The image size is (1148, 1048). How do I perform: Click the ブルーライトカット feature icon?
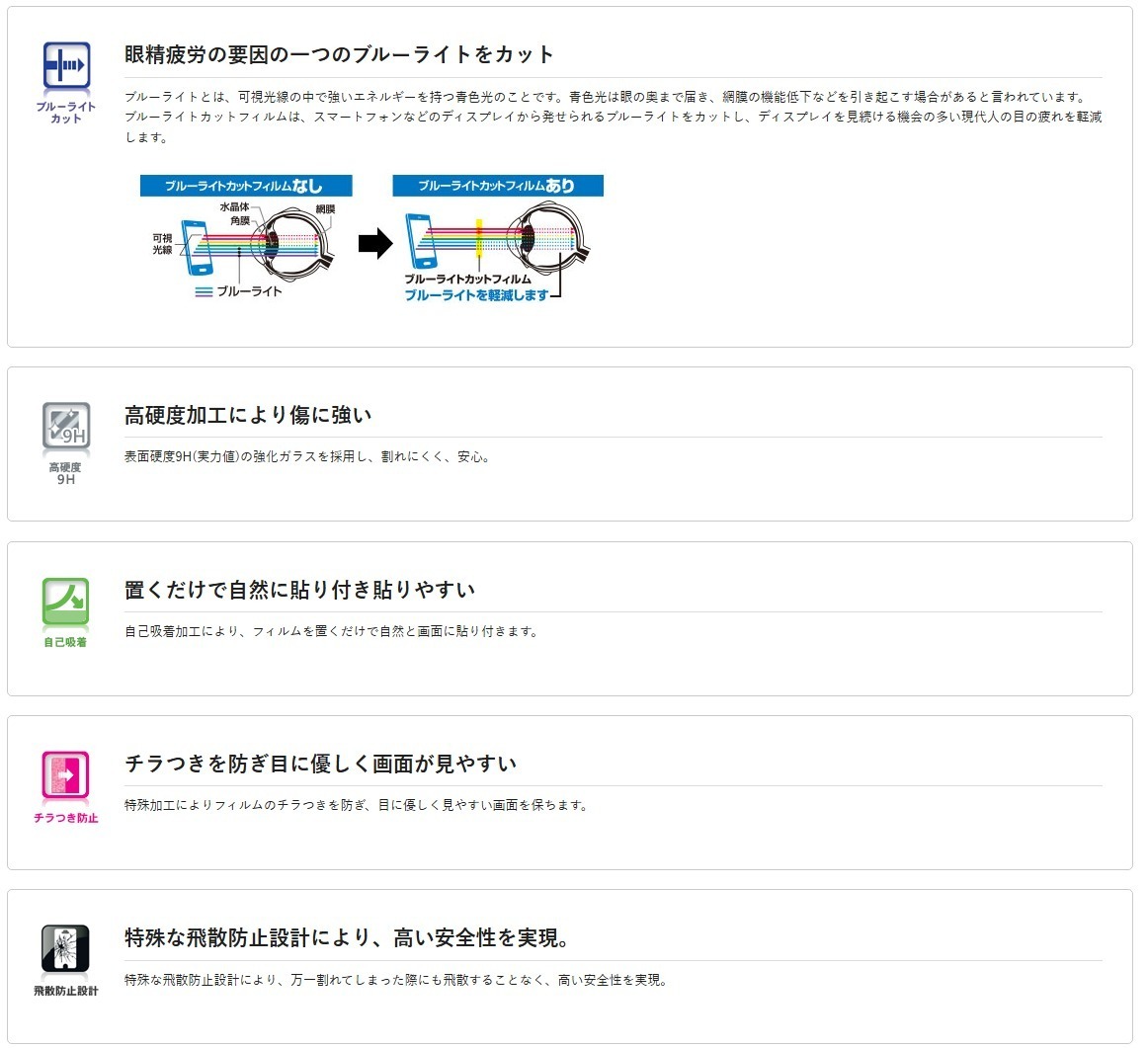tap(65, 61)
